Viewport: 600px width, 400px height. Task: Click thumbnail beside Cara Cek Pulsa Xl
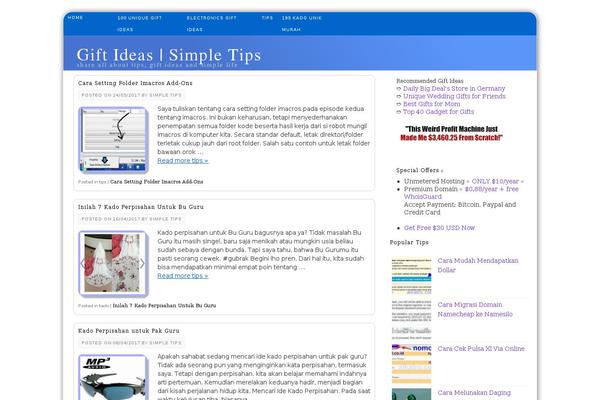point(411,364)
